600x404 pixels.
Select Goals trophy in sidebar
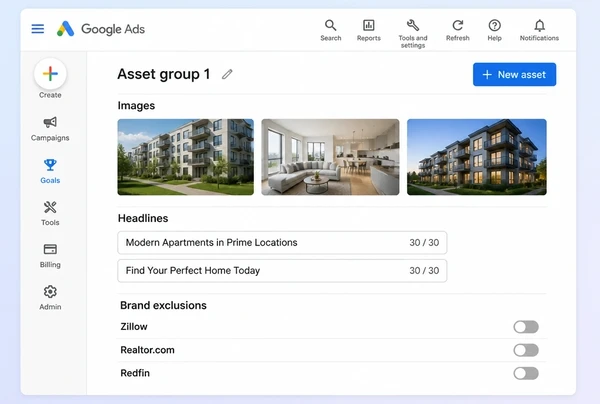50,171
